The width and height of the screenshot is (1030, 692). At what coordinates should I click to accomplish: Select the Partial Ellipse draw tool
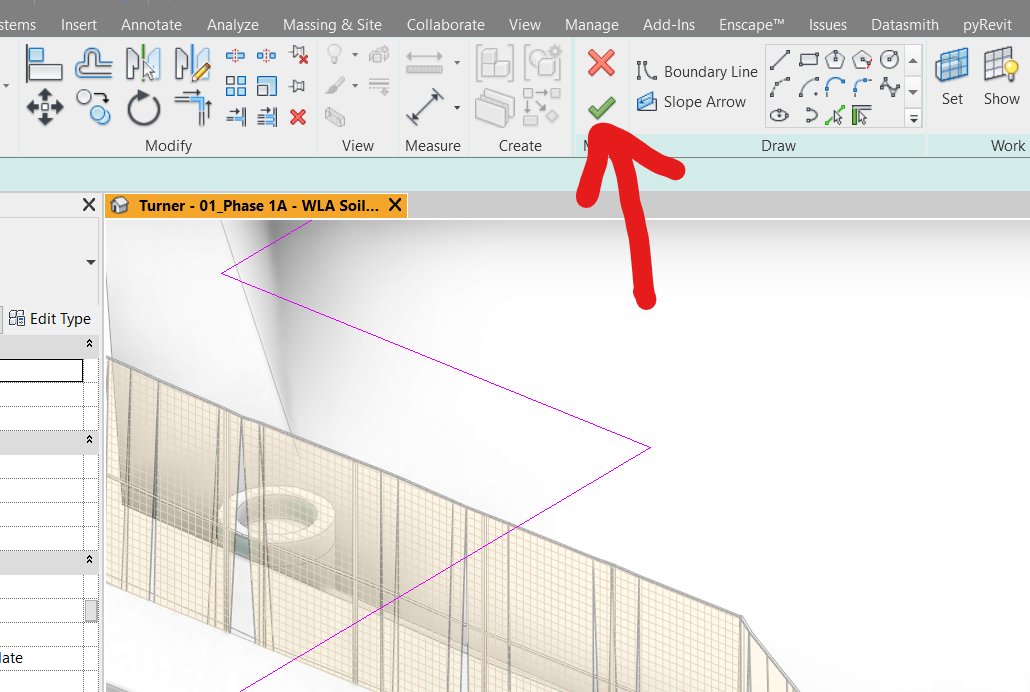tap(809, 116)
